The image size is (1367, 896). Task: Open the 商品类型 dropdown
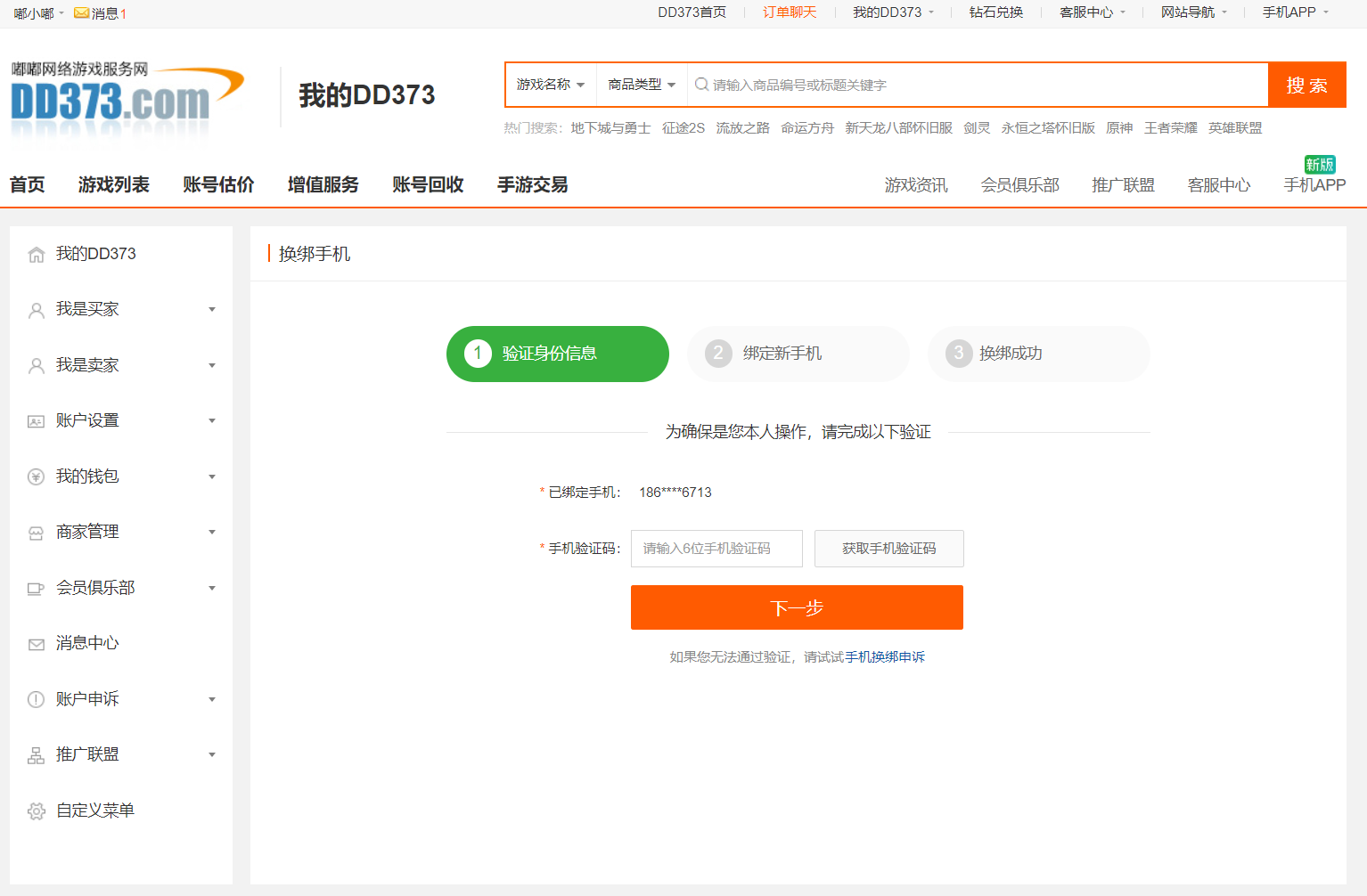(642, 85)
